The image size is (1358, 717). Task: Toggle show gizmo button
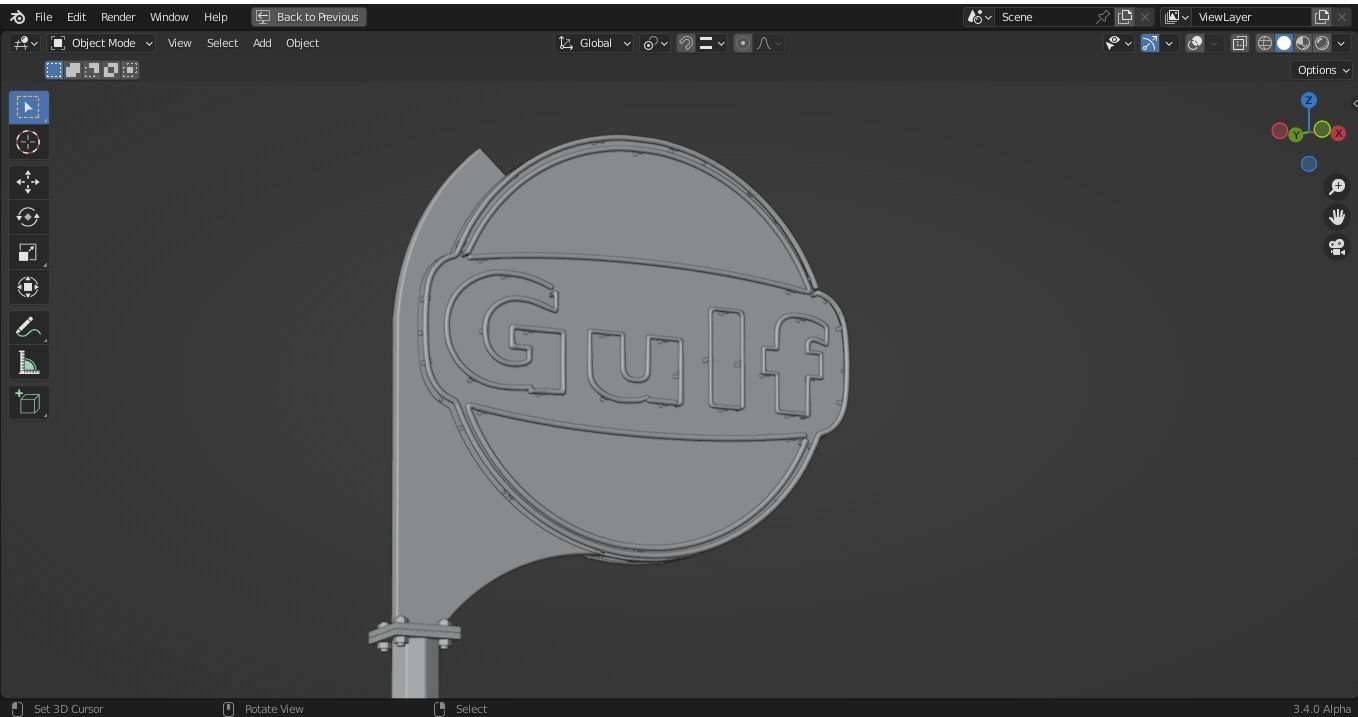1150,43
